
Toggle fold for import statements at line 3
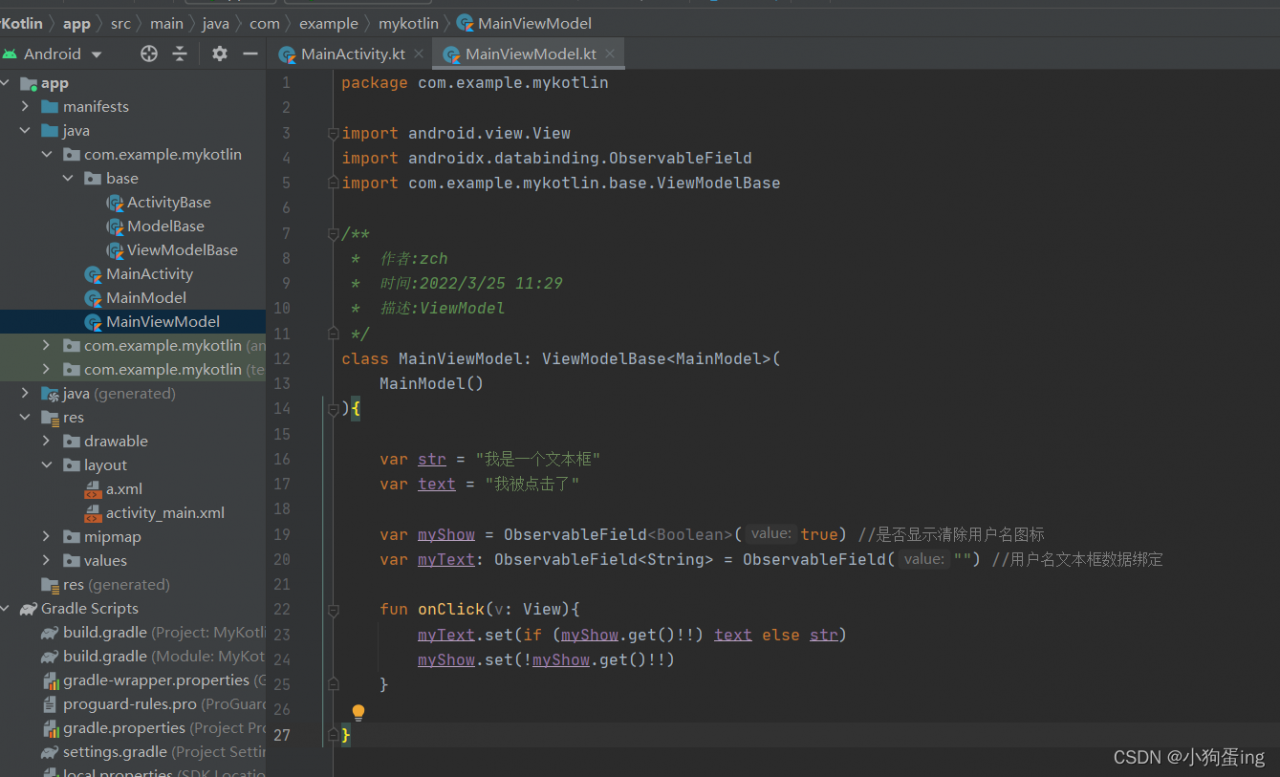333,134
